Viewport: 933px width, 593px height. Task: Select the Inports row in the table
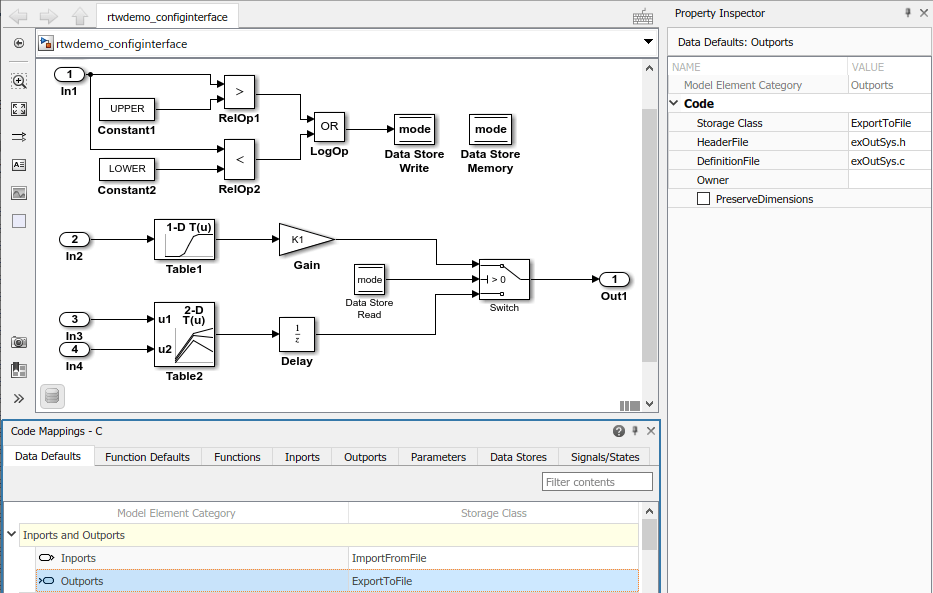337,558
